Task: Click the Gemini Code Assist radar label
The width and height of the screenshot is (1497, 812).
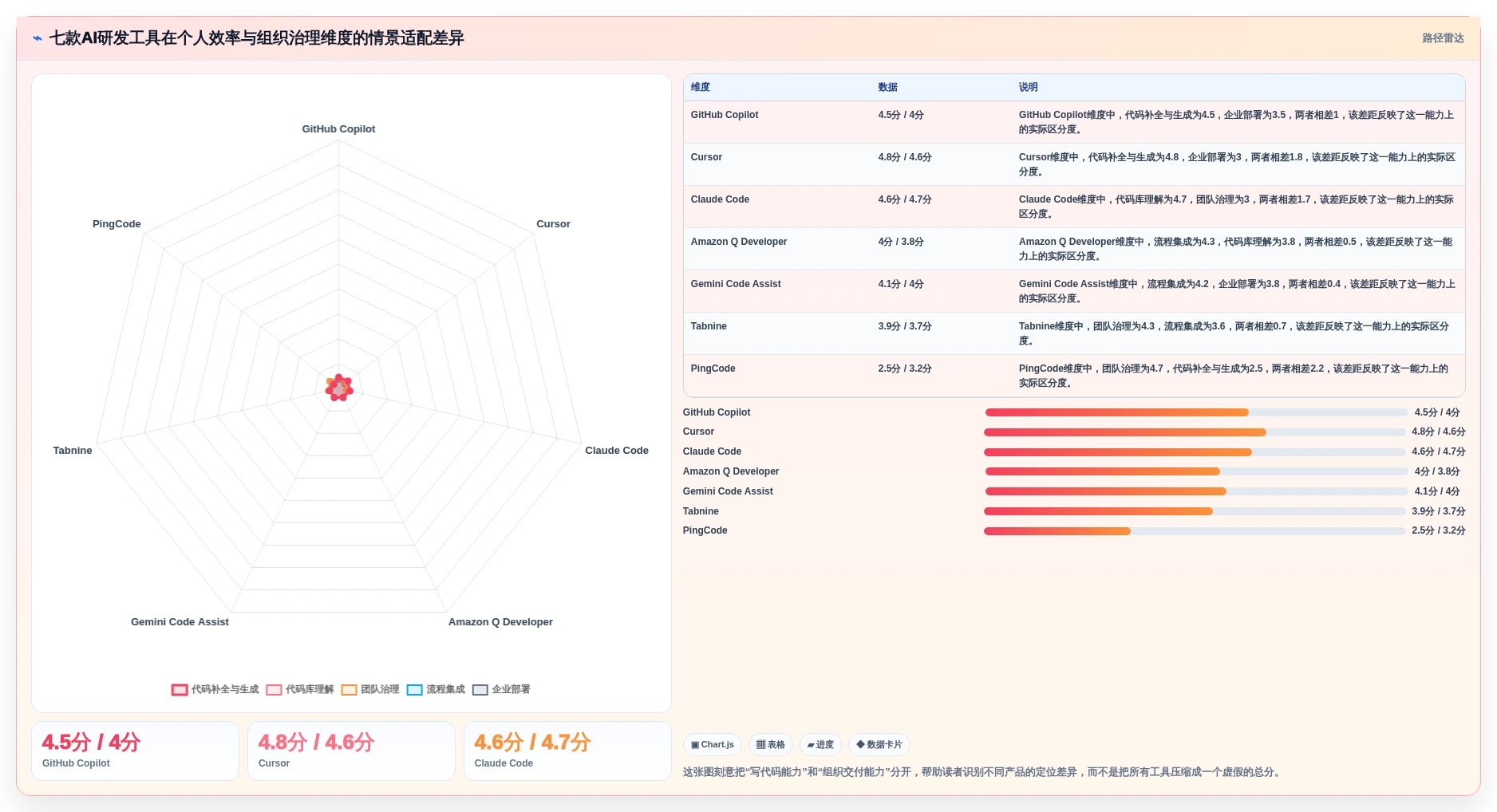Action: pos(180,622)
